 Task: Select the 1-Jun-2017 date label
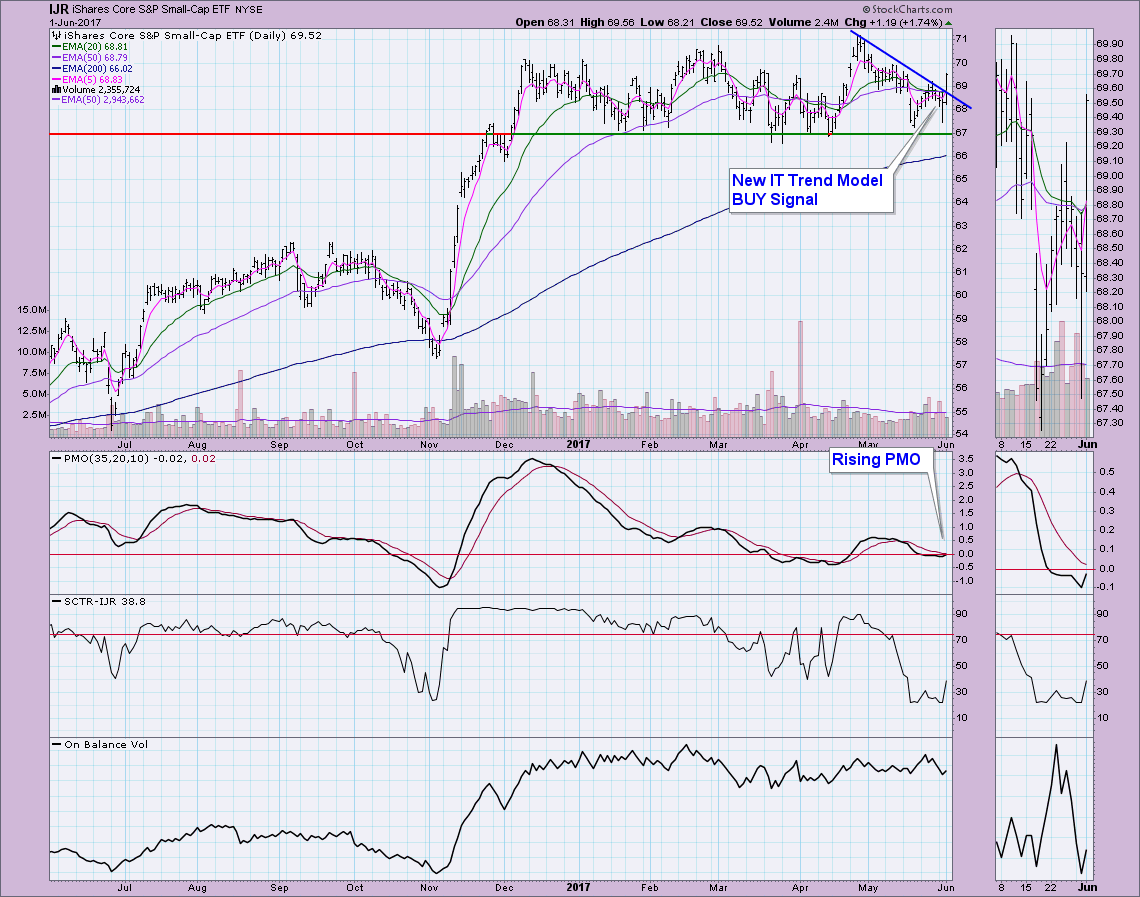point(75,23)
